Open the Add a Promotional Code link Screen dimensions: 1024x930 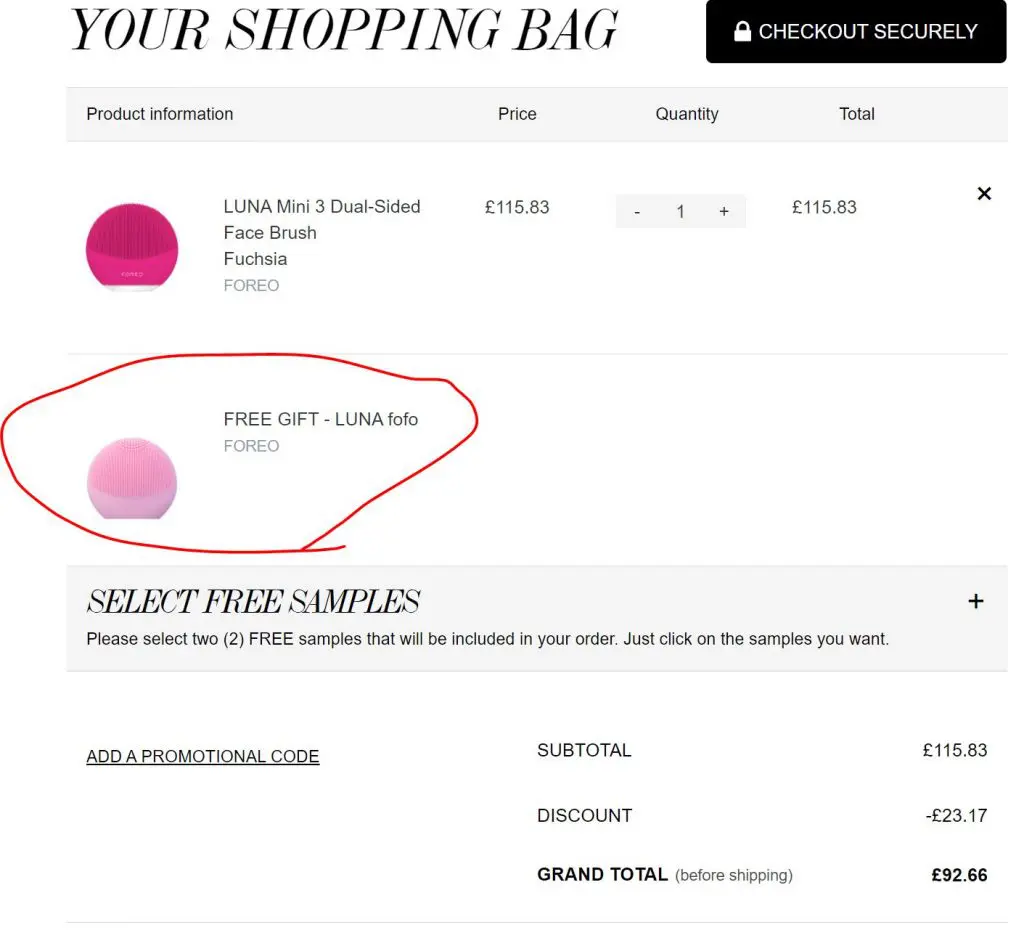click(x=203, y=757)
